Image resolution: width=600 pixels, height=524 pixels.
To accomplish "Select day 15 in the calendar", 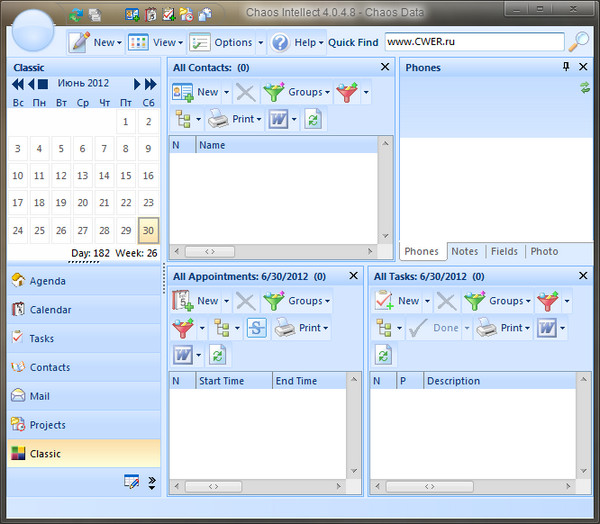I will point(126,176).
